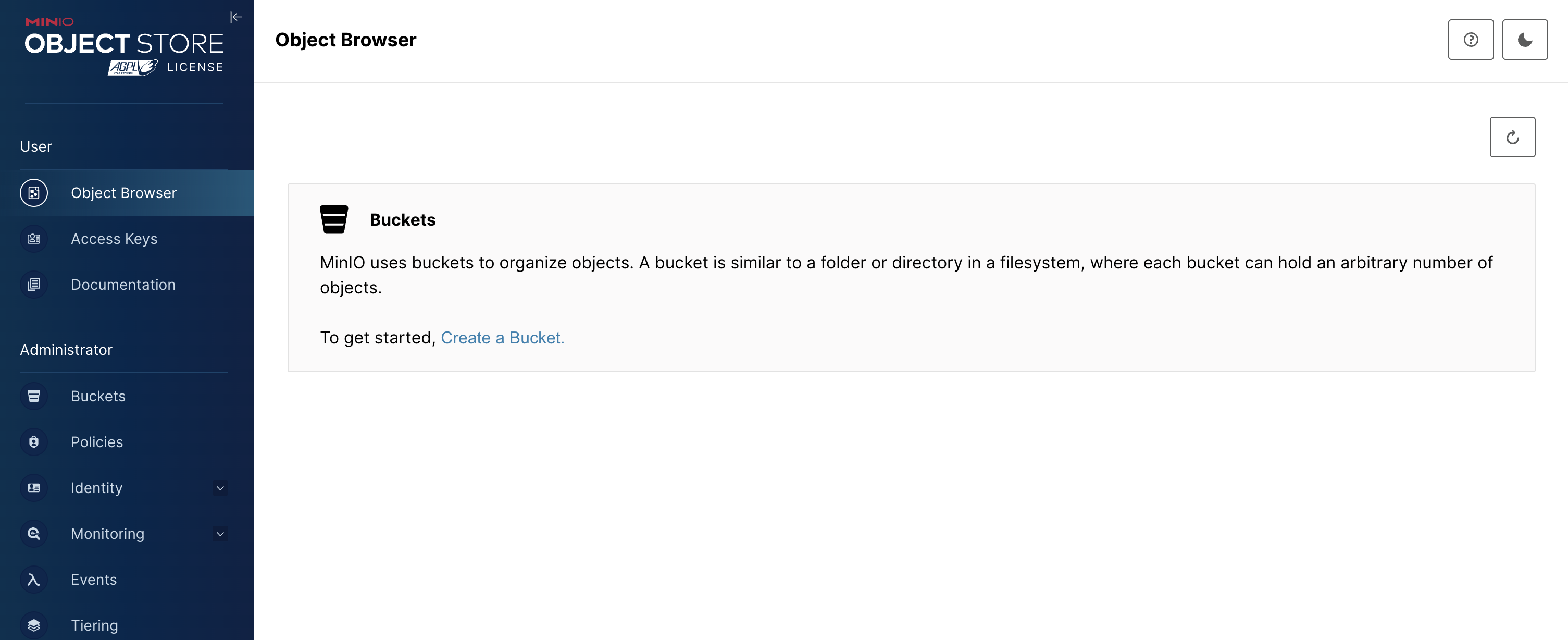Click the Policies shield icon

coord(34,442)
